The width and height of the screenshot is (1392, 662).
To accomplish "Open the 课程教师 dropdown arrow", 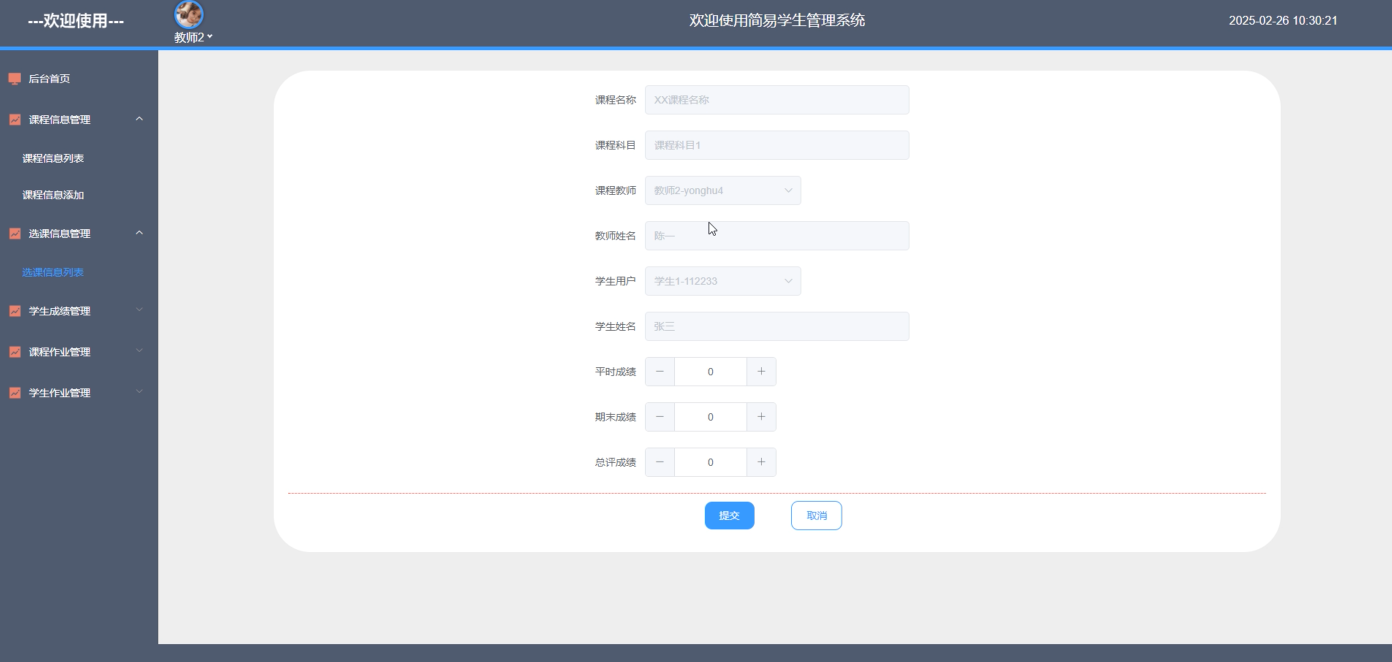I will coord(788,191).
